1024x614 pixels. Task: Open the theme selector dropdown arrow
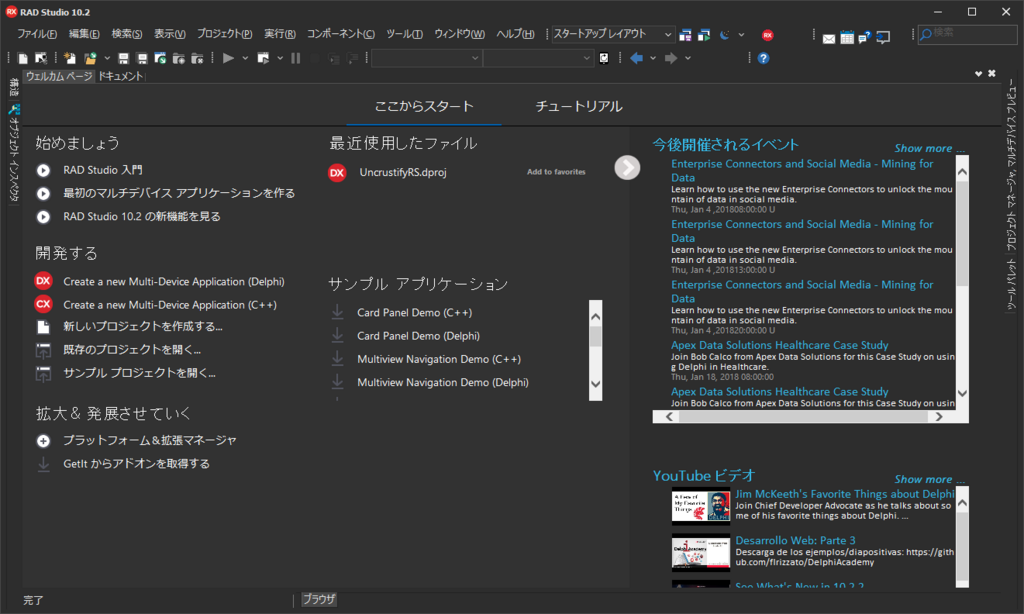pos(741,35)
